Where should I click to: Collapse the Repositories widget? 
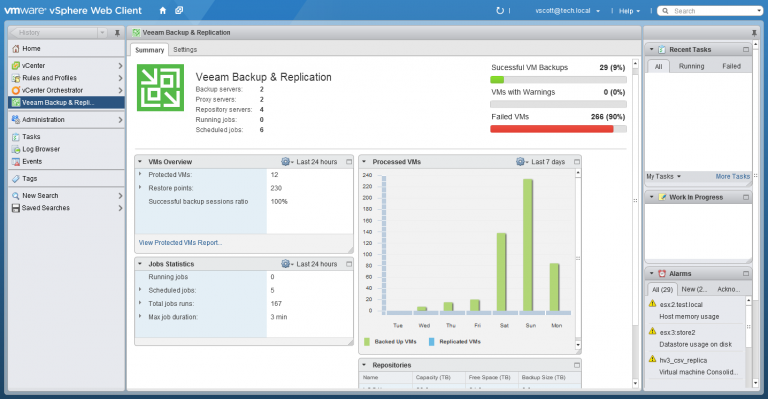click(x=364, y=365)
